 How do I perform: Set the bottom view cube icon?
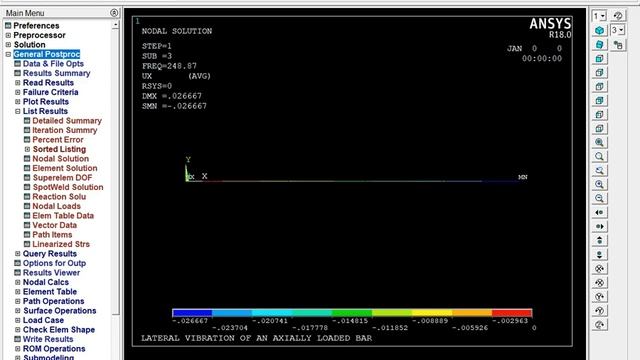(x=599, y=128)
